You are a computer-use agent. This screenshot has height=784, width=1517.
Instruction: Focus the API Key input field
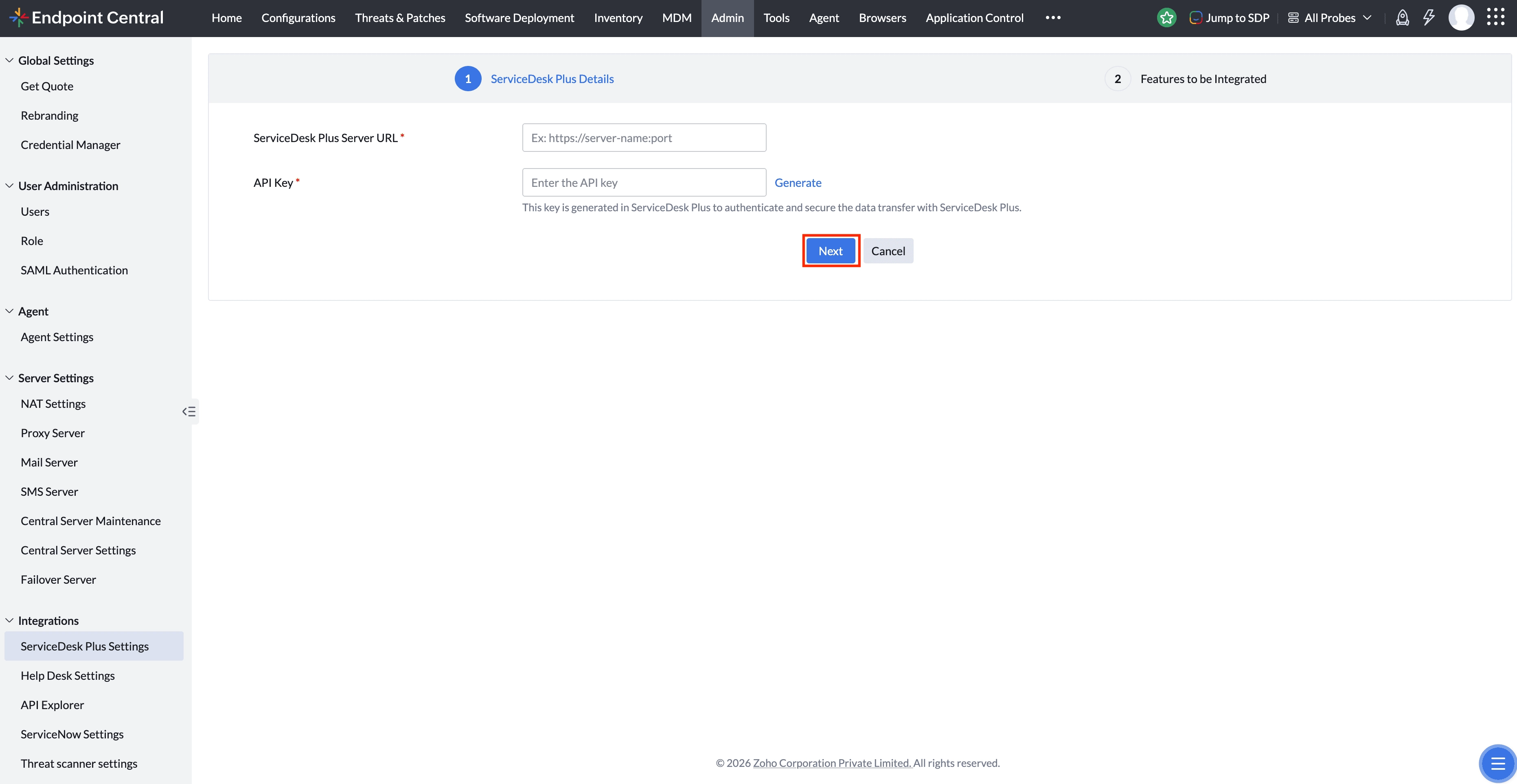(x=644, y=182)
